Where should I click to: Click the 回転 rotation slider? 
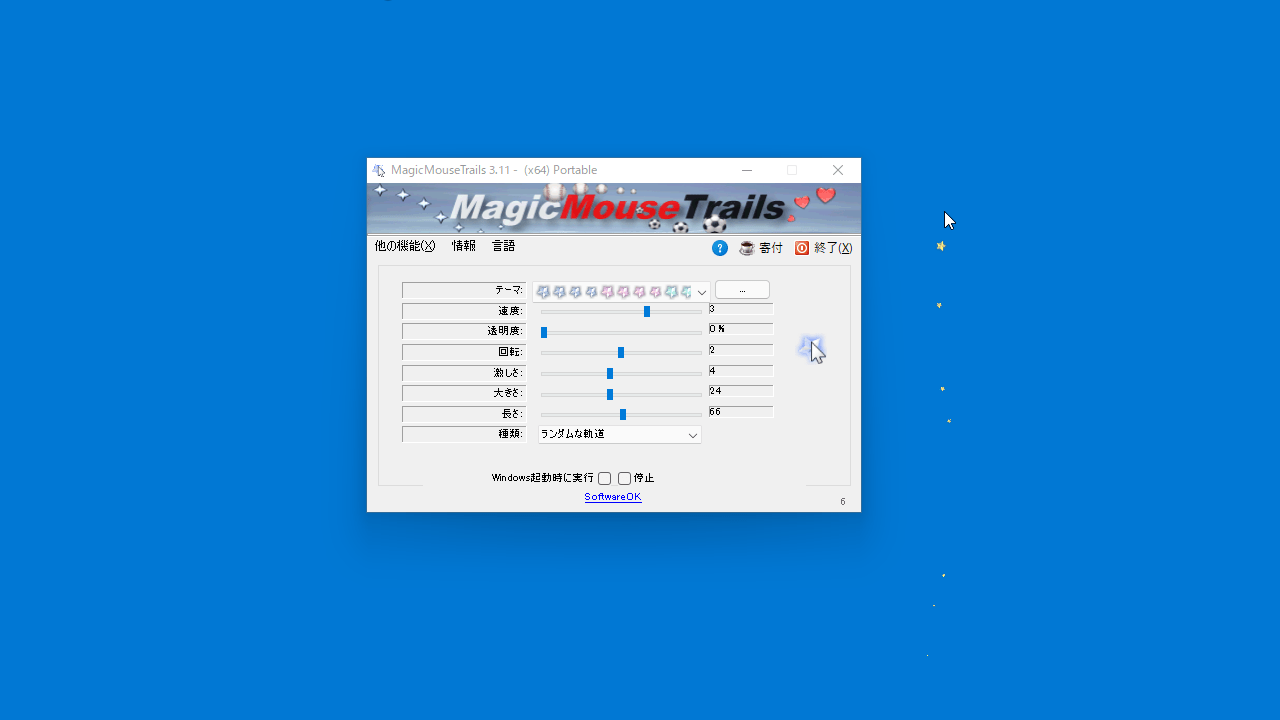(621, 353)
